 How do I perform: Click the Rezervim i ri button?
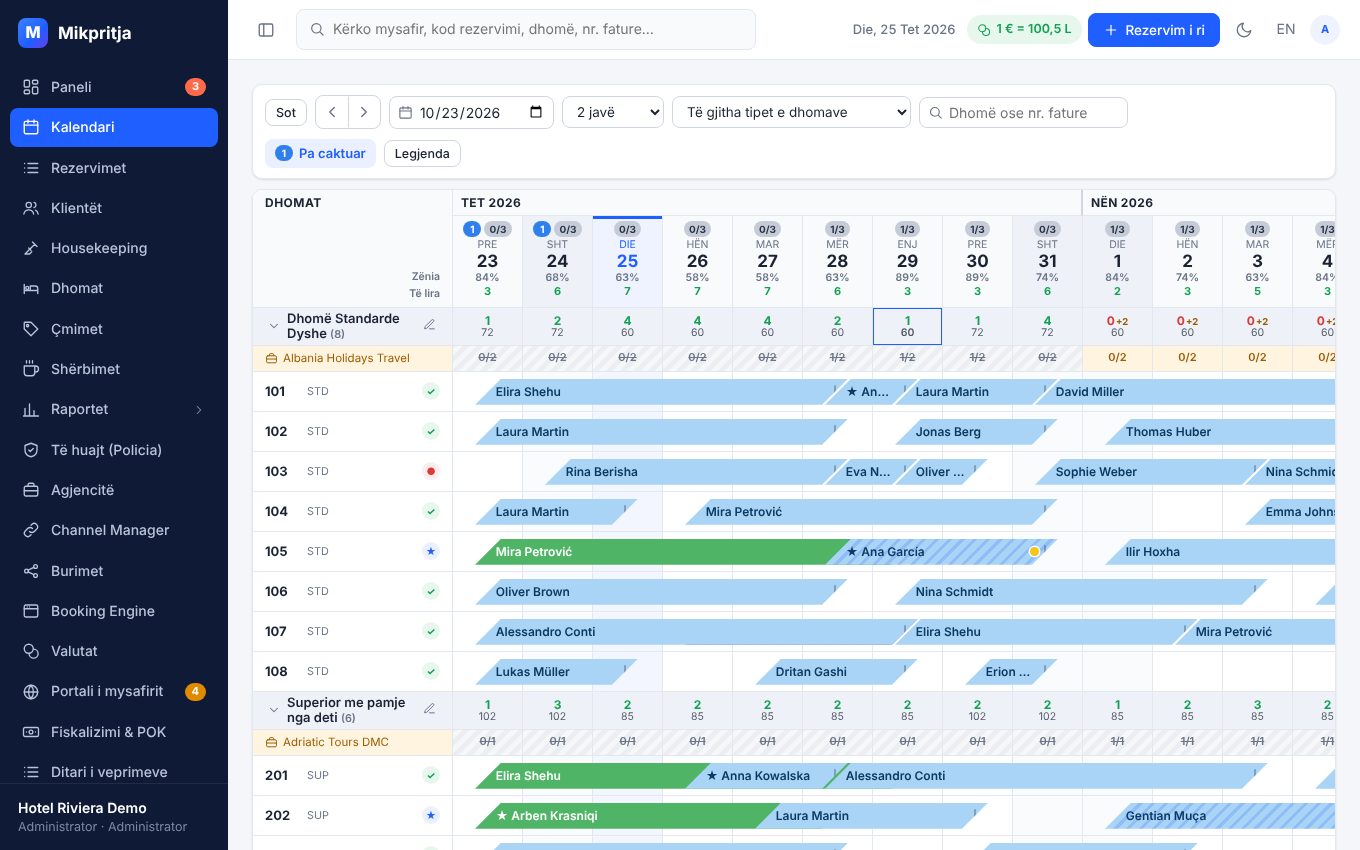1154,30
